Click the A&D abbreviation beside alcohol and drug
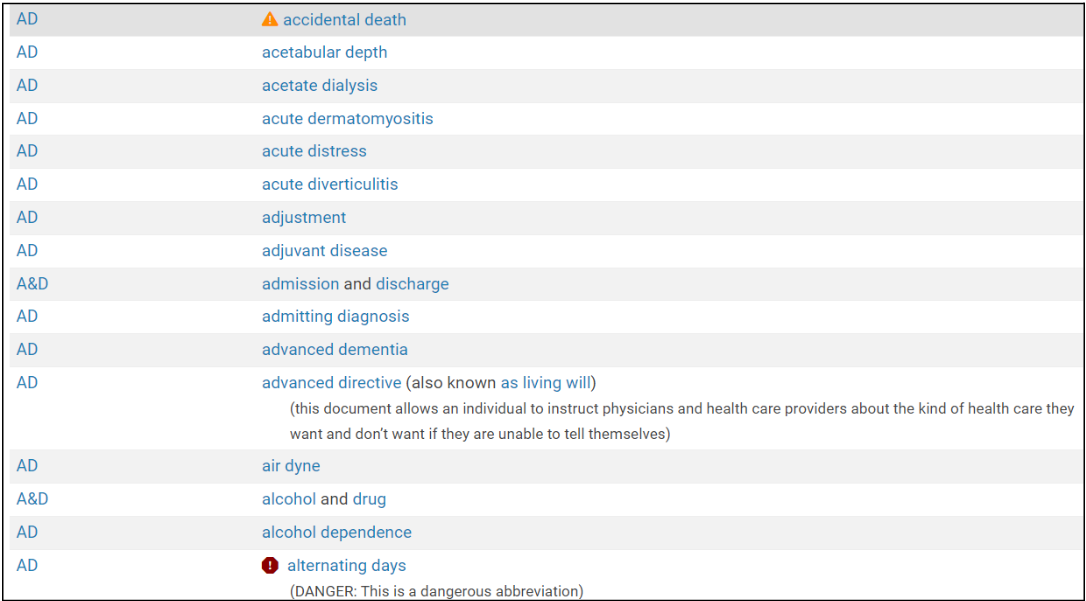This screenshot has width=1086, height=601. 32,499
